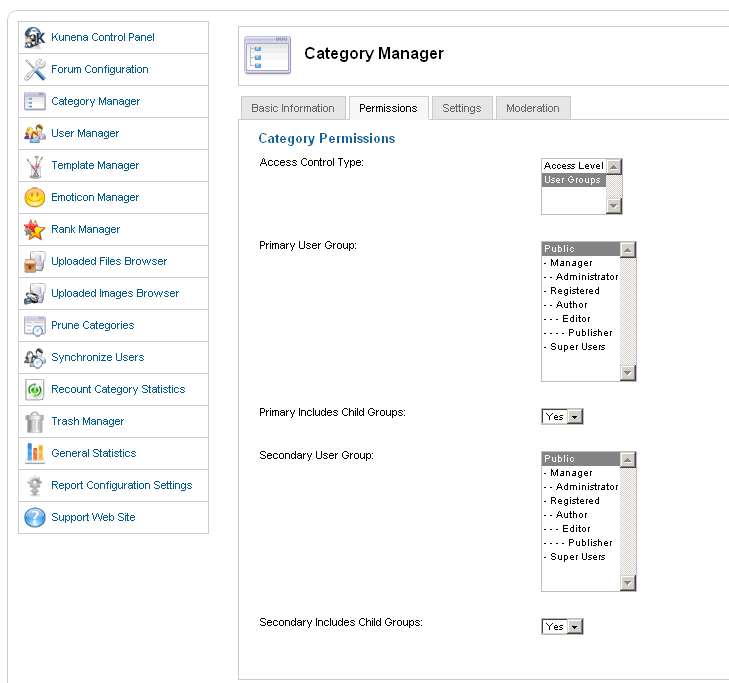Open the Synchronize Users link

pos(97,358)
